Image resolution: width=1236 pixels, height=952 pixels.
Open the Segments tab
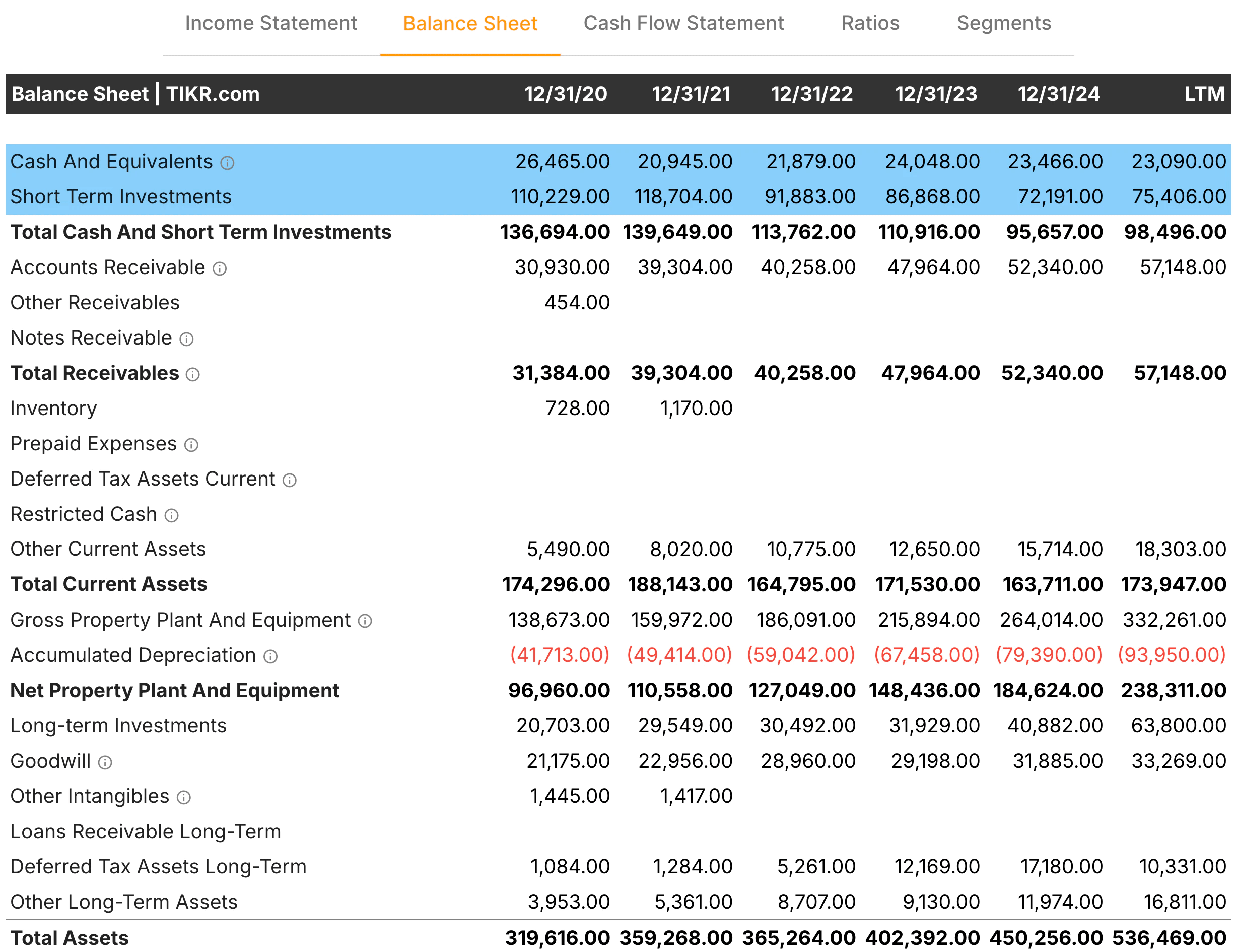[x=1003, y=23]
